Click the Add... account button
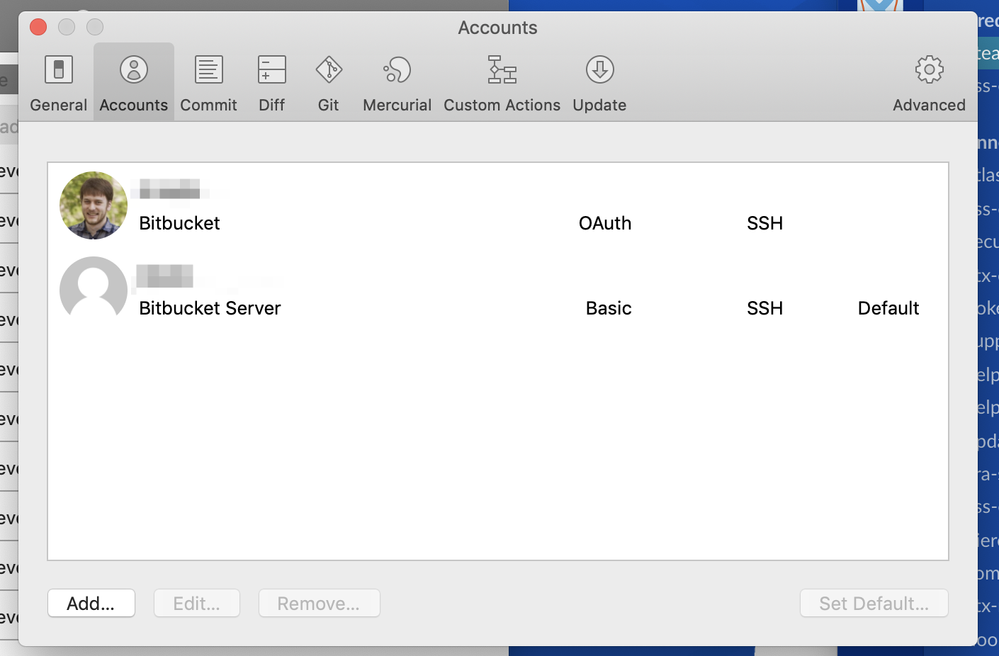This screenshot has height=656, width=999. (91, 603)
